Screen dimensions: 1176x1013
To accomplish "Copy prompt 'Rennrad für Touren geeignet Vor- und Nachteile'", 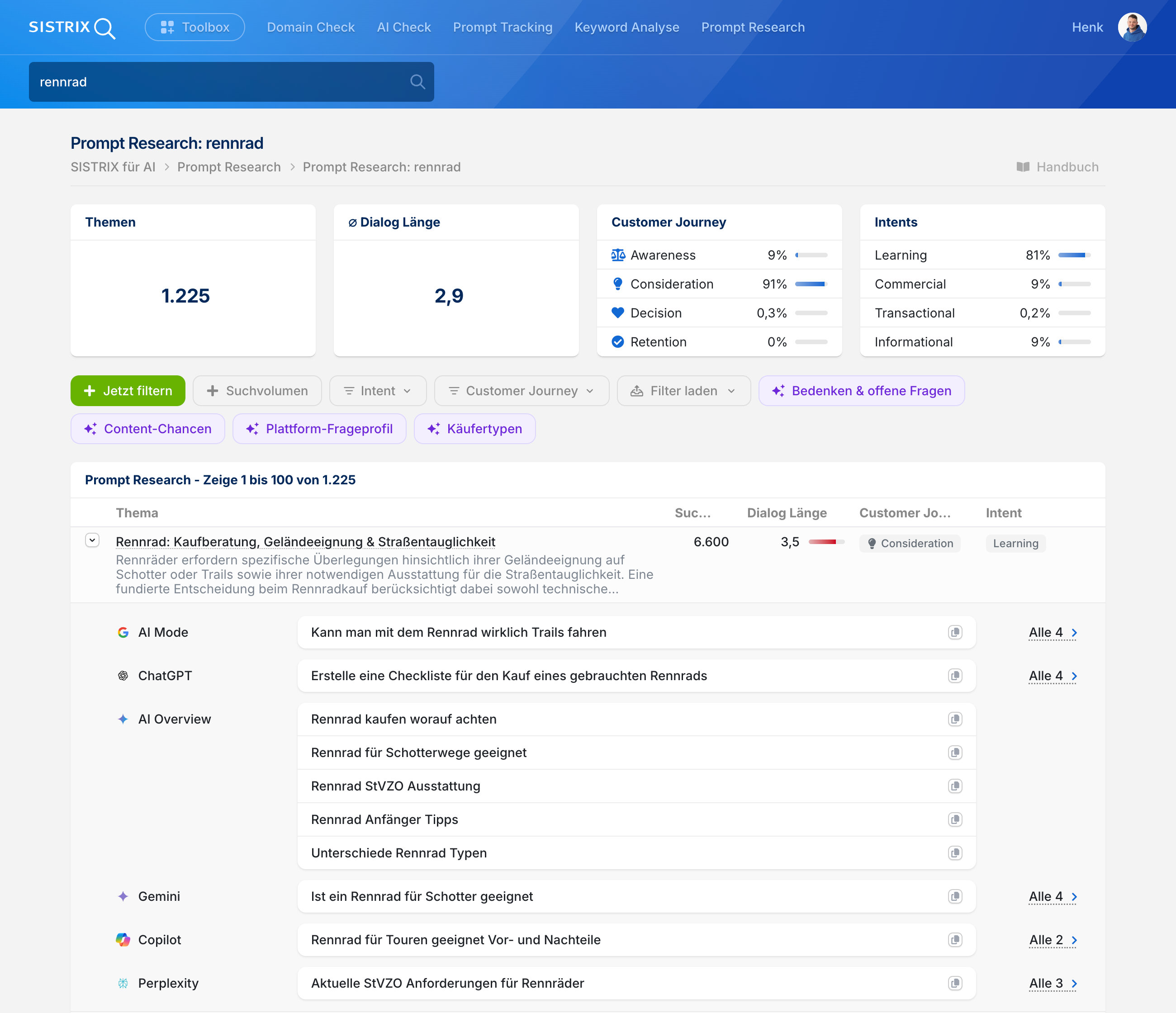I will 955,940.
